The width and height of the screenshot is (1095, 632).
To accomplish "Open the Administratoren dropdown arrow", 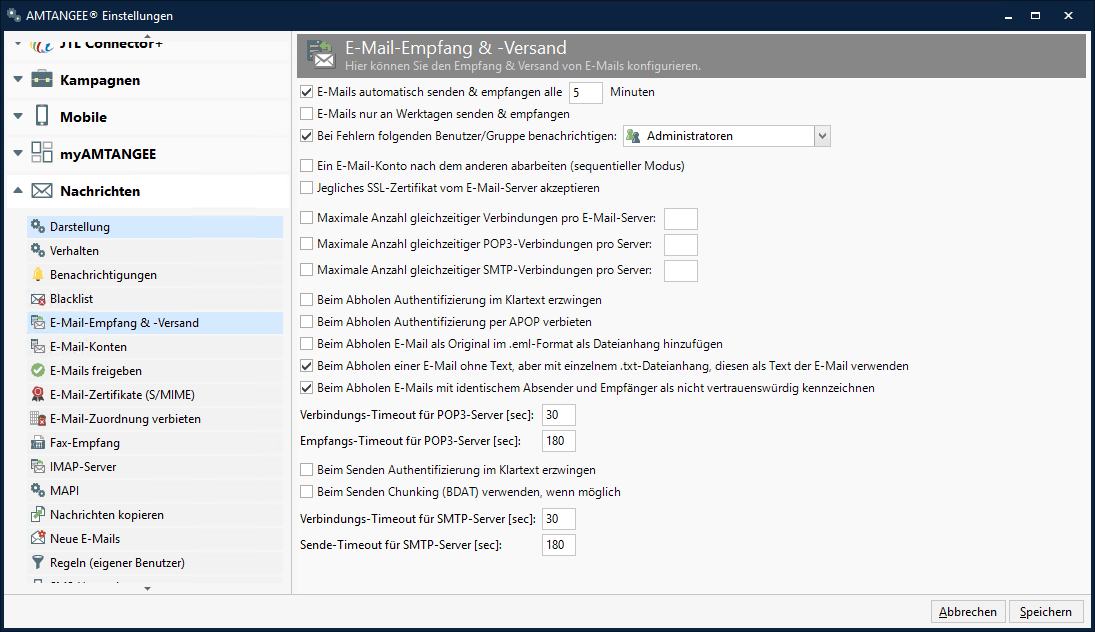I will (822, 136).
